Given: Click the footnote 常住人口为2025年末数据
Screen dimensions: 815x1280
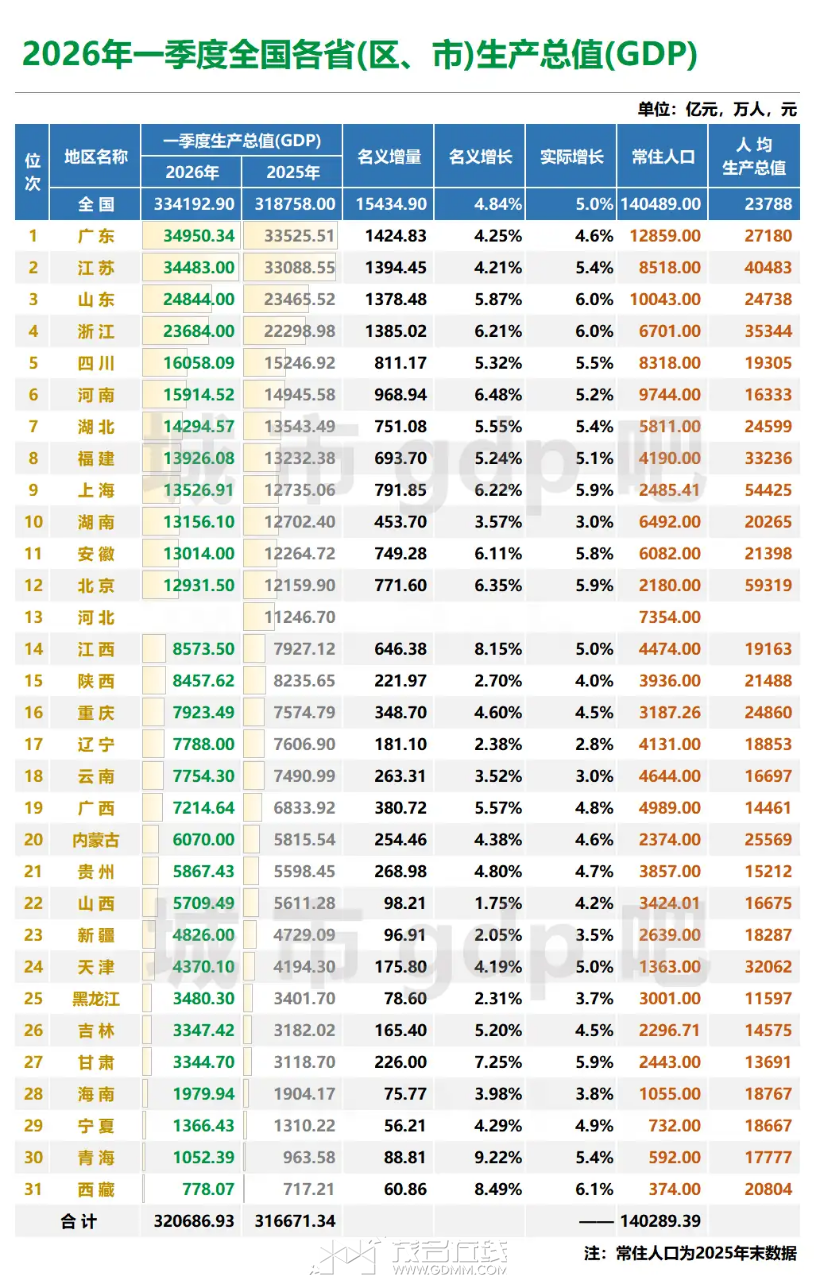Looking at the screenshot, I should point(690,1252).
